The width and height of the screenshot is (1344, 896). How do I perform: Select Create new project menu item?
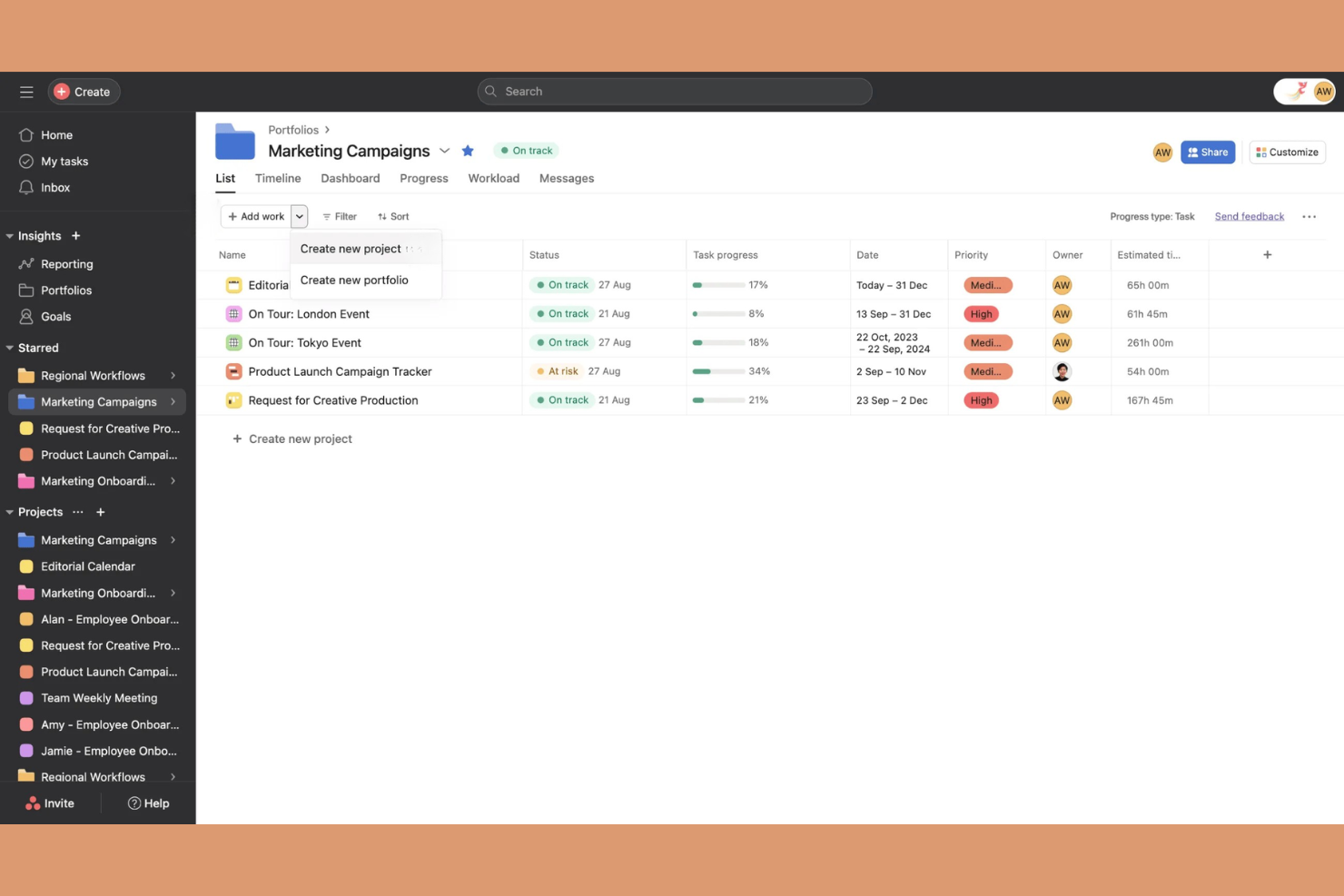pos(366,249)
